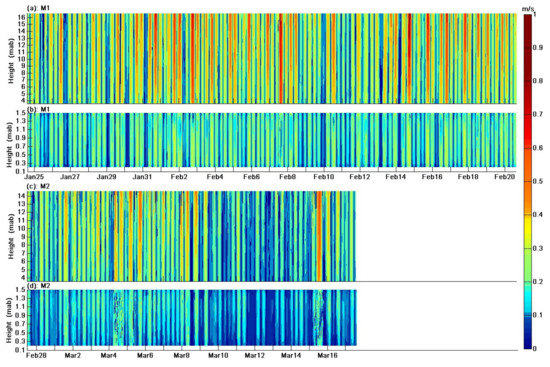Pick the Mar4 date tick label

109,355
